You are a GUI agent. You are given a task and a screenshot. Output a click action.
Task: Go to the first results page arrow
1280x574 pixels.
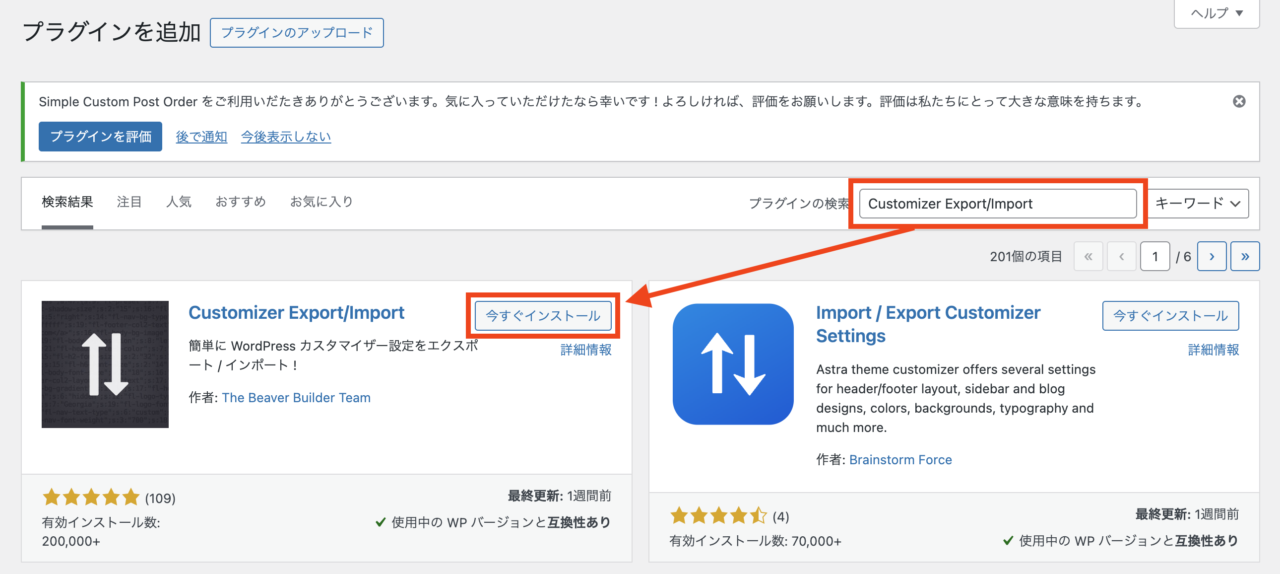(x=1088, y=256)
